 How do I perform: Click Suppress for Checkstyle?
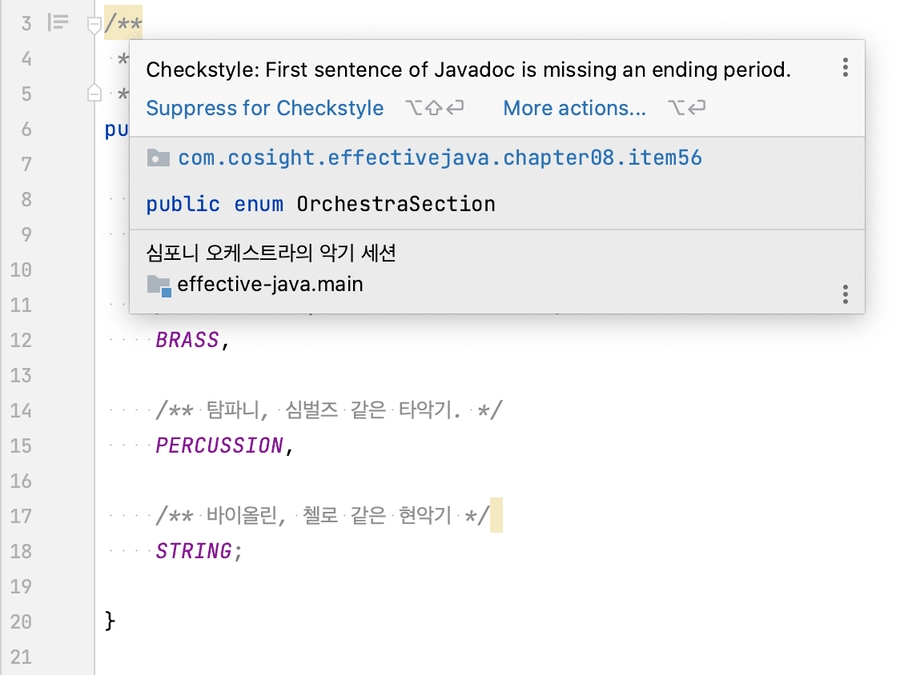264,108
